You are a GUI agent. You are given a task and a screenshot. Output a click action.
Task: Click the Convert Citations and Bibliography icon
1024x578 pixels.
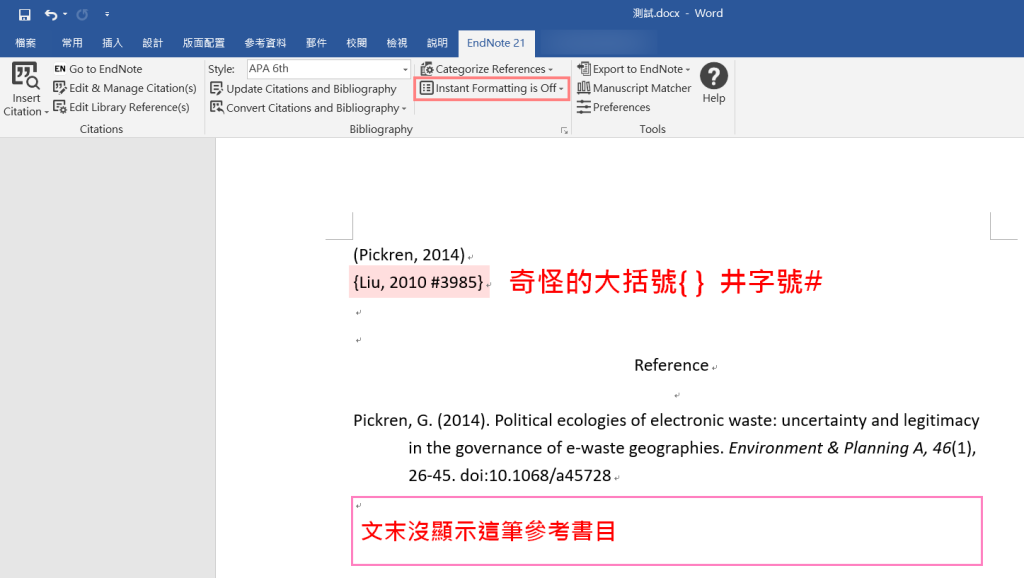217,107
